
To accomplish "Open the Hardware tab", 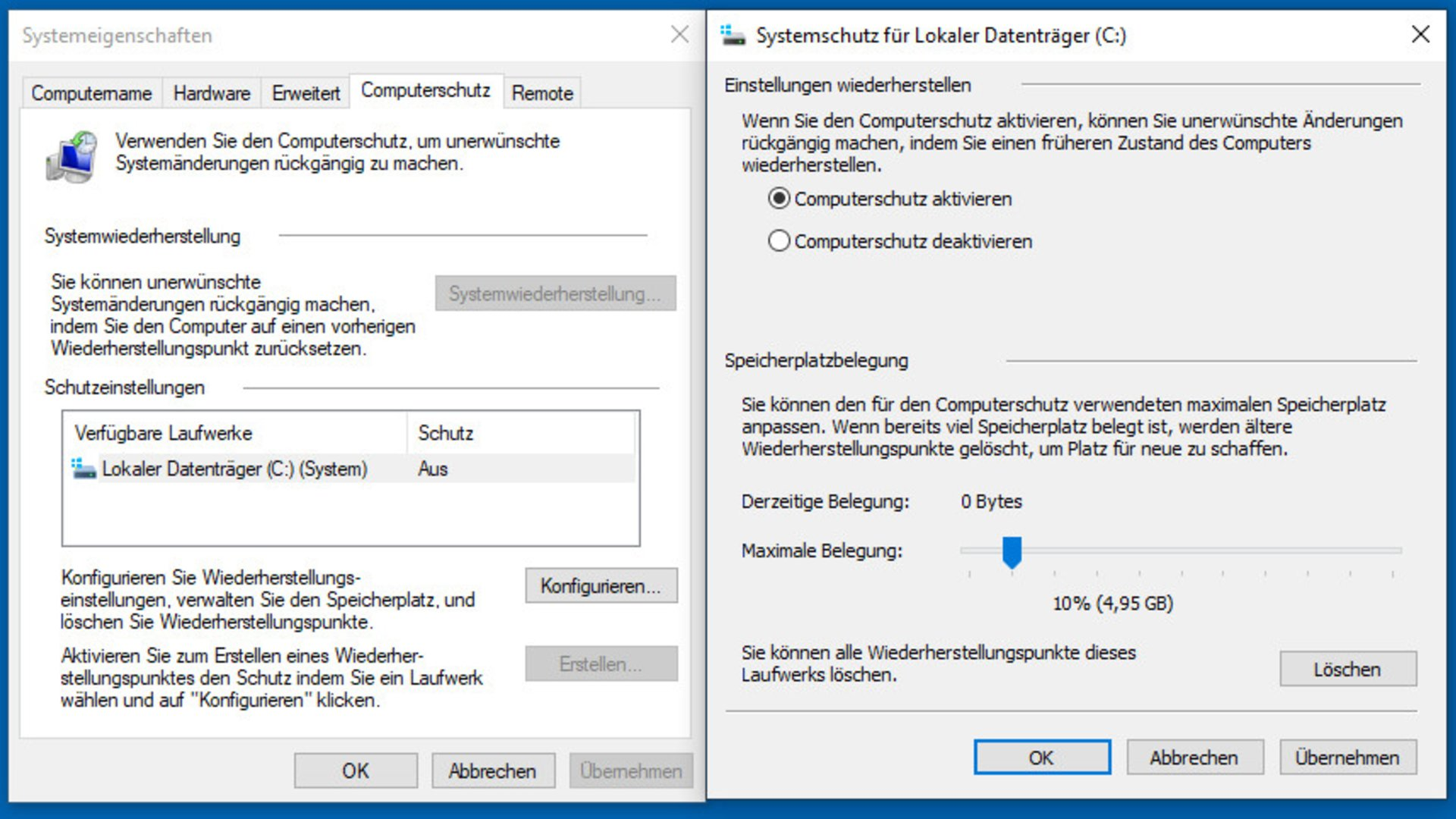I will [212, 93].
